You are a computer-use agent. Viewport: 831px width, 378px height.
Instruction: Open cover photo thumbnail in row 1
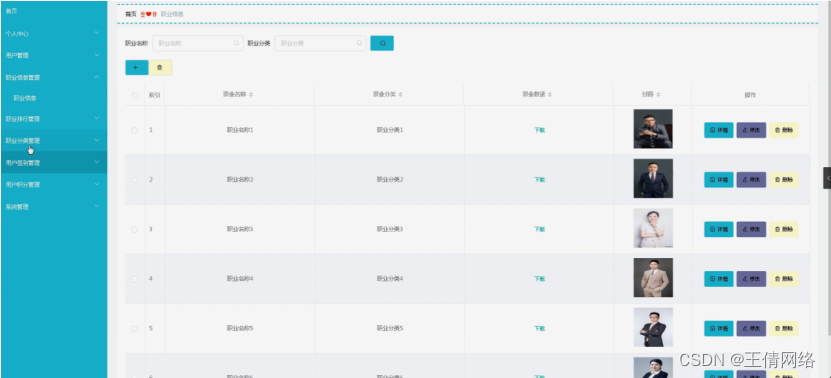[x=653, y=129]
